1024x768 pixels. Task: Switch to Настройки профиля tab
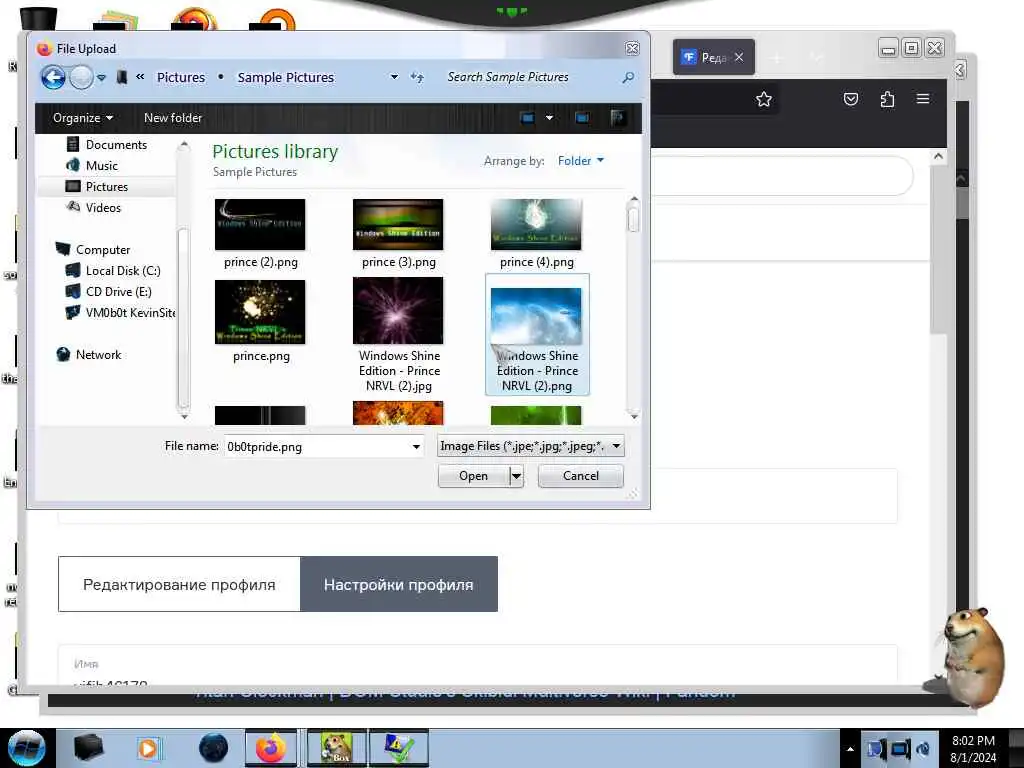399,584
